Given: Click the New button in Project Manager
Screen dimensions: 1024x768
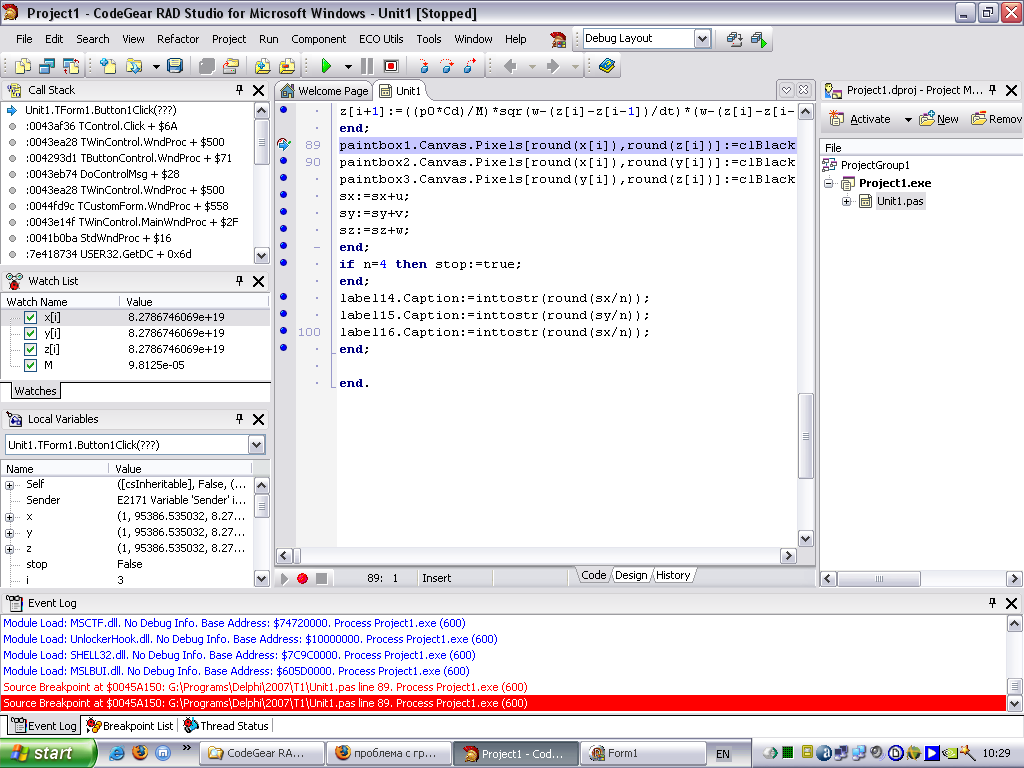Looking at the screenshot, I should point(938,119).
